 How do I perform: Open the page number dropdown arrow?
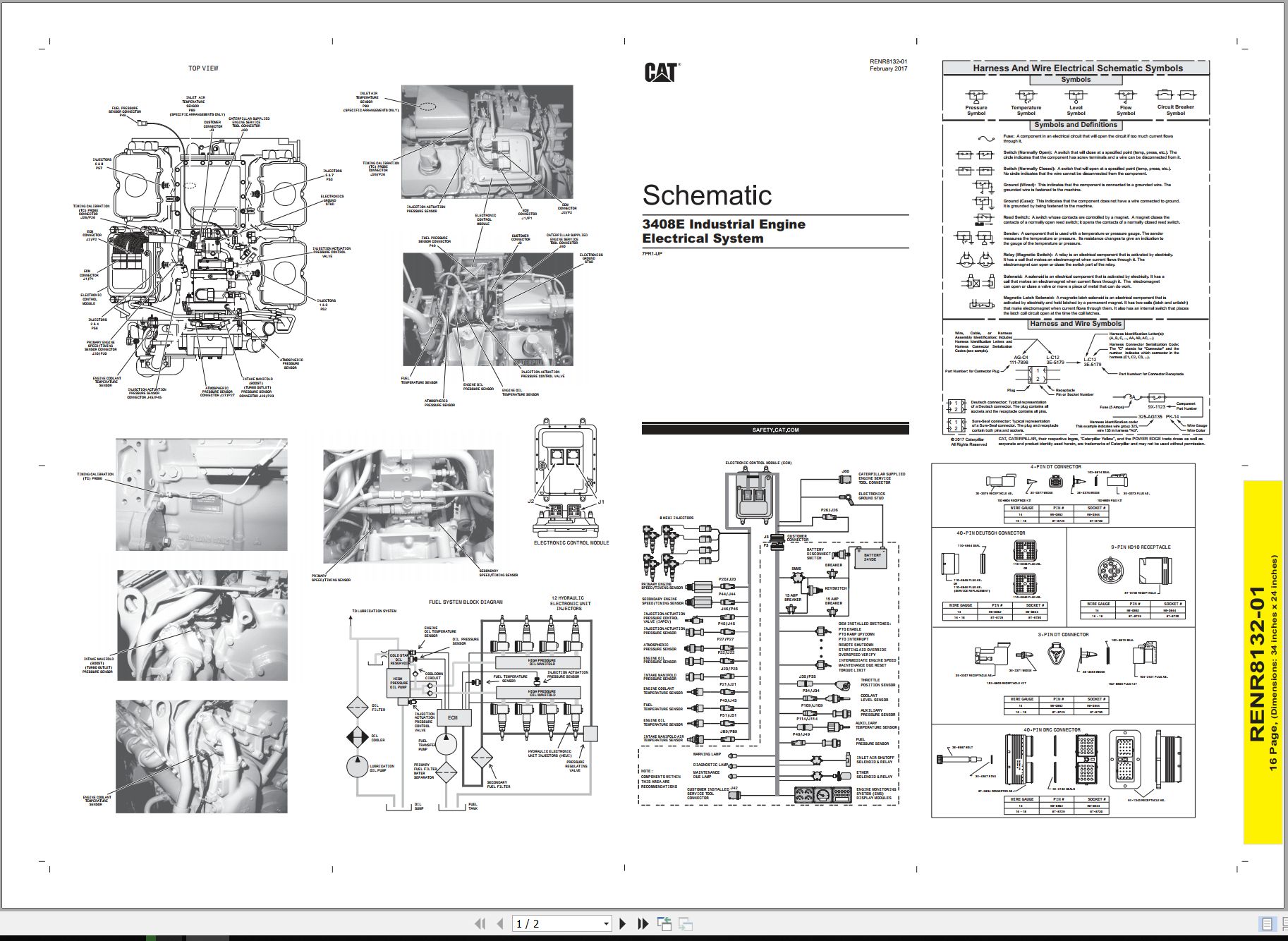[x=606, y=924]
